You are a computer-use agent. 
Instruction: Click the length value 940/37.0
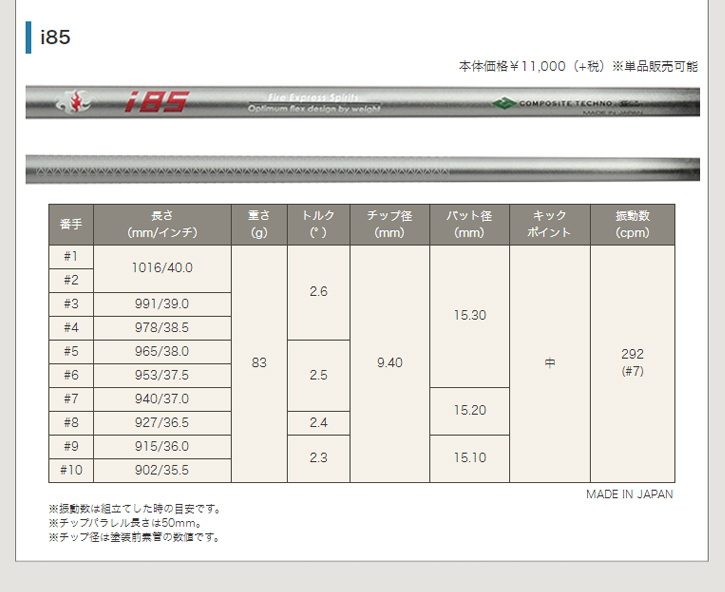162,399
